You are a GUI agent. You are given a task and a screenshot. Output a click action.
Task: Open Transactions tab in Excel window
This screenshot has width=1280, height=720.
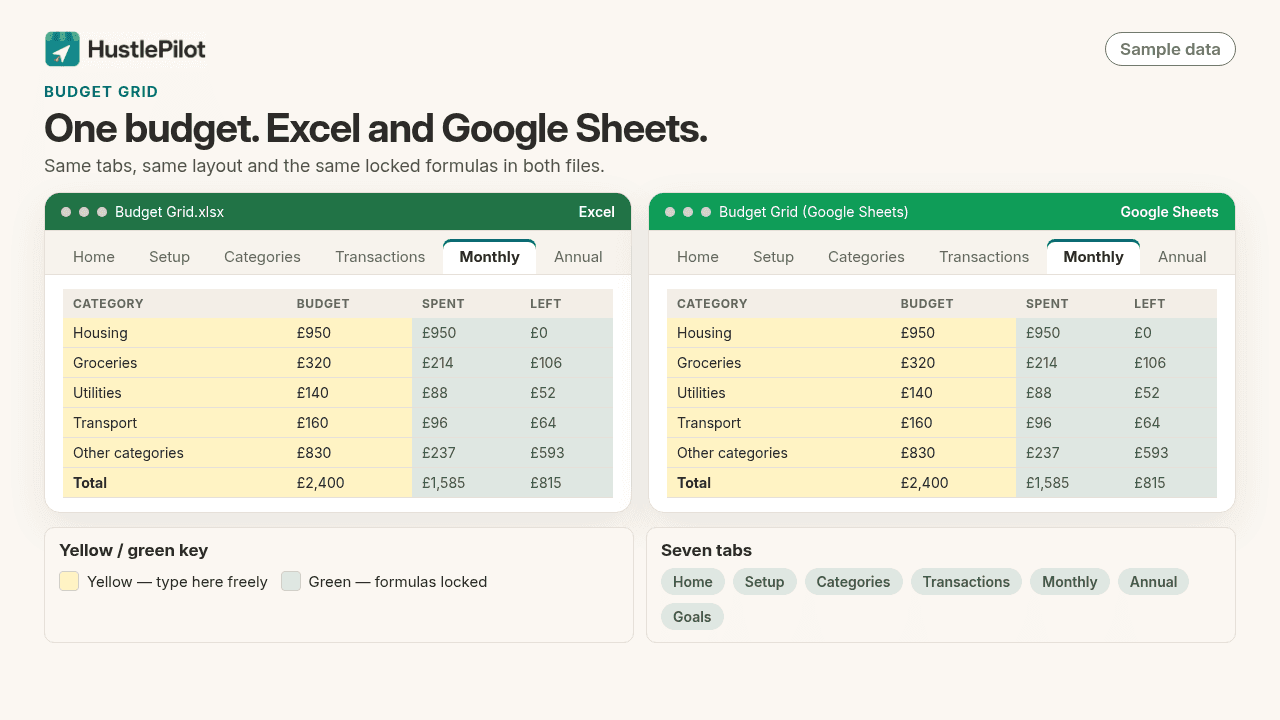coord(380,257)
